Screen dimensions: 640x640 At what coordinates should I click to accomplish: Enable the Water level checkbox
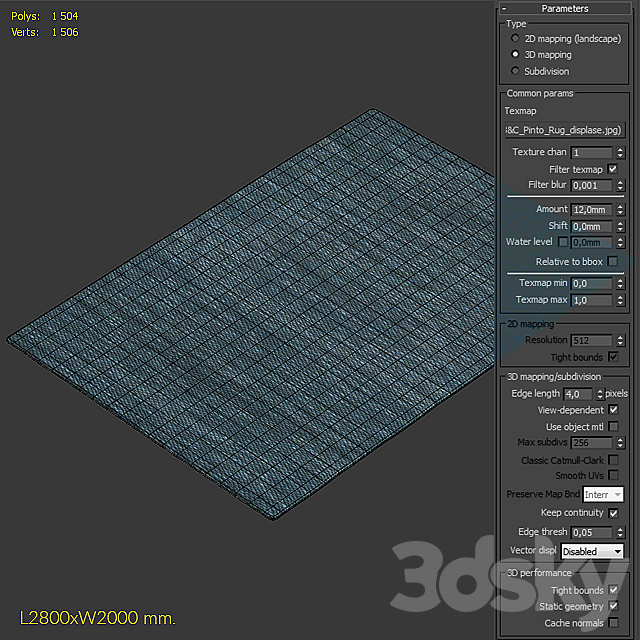(563, 242)
